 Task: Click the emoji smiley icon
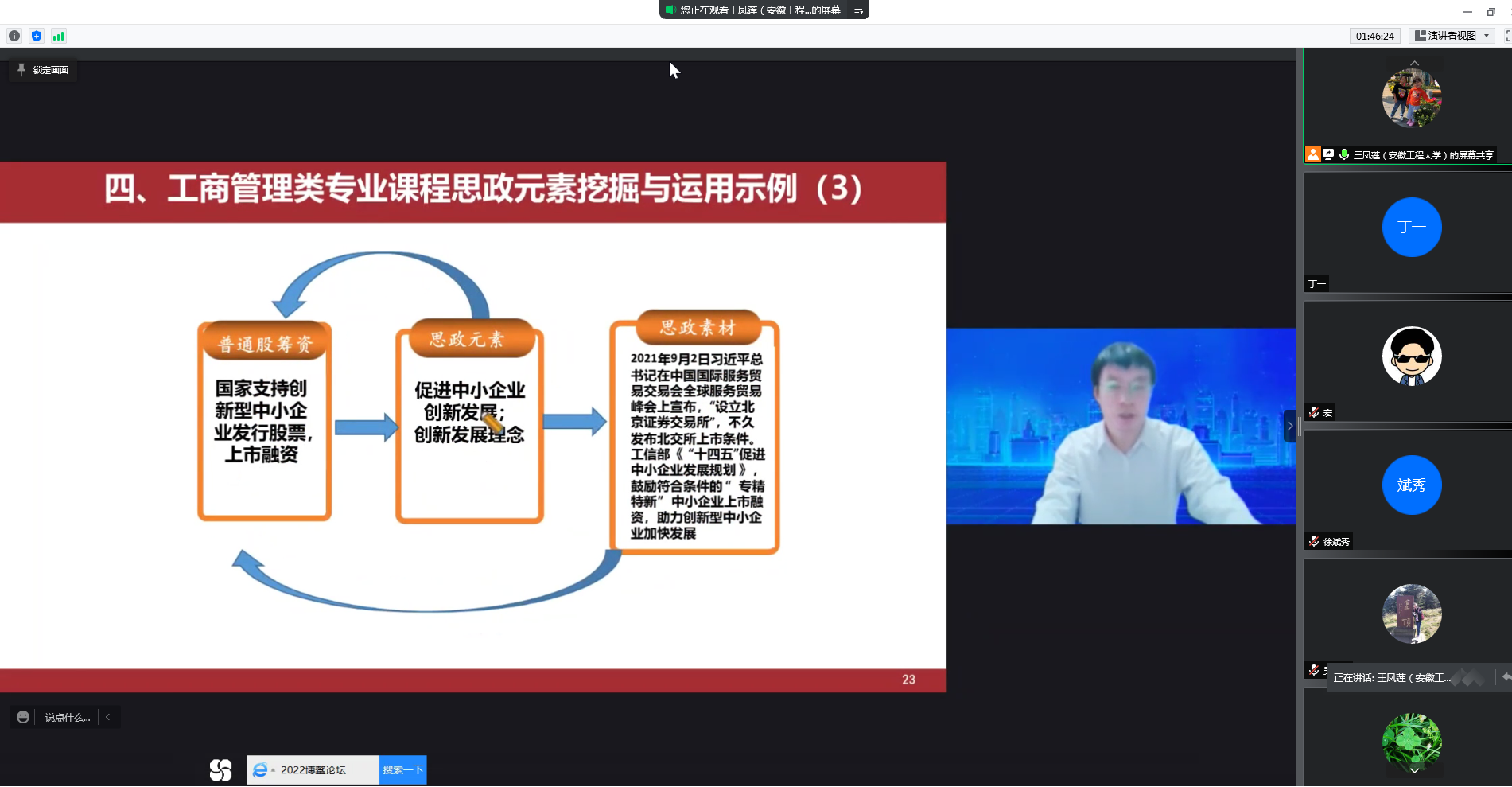pyautogui.click(x=23, y=717)
